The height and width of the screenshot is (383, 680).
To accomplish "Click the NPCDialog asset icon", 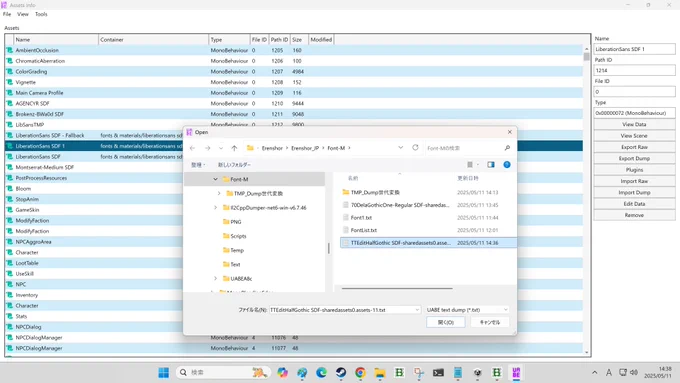I will point(9,327).
